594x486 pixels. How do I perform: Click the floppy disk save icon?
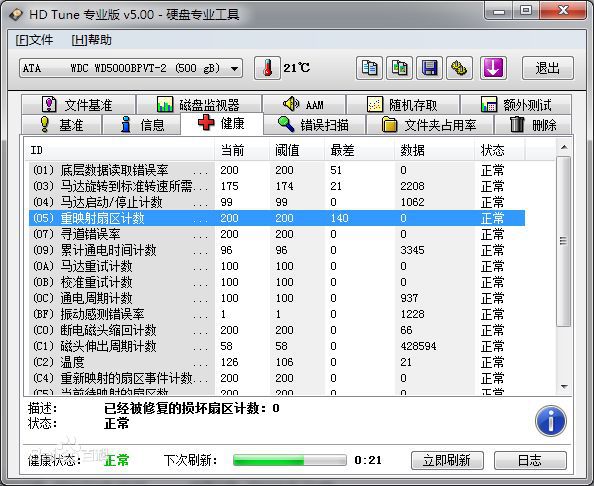point(429,68)
